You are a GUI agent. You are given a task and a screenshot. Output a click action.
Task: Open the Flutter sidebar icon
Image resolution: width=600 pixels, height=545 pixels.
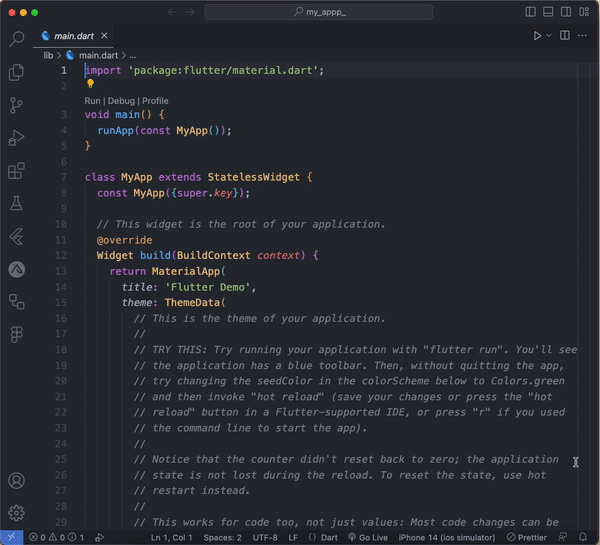16,237
